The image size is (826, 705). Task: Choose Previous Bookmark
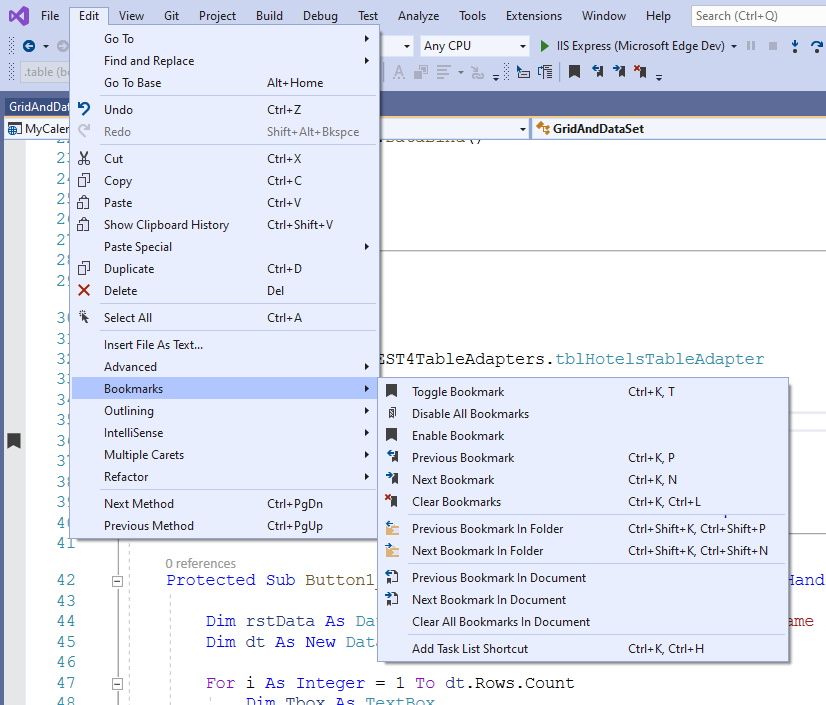583,458
